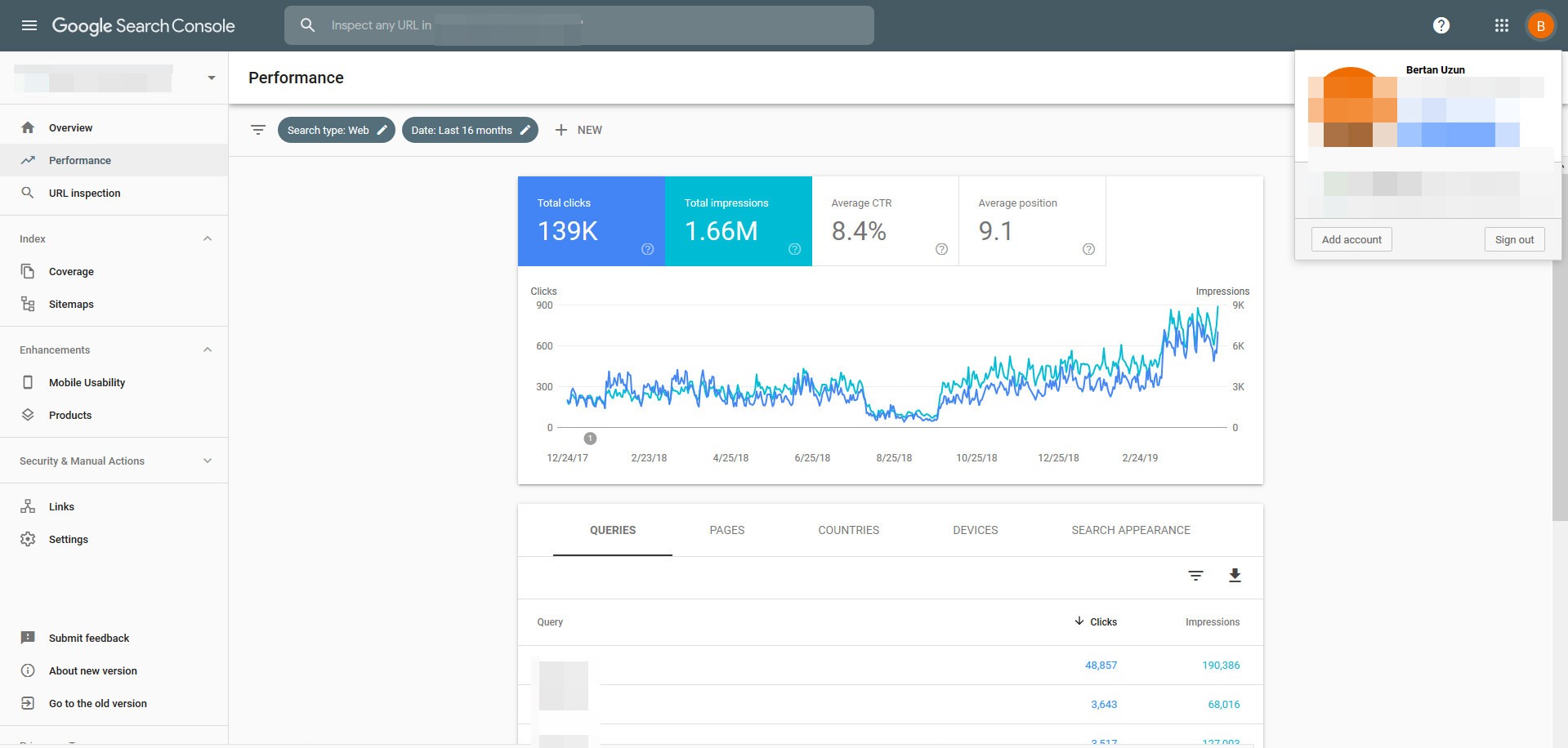Click the Go to old version exit icon
Screen dimensions: 1568x748
click(28, 703)
